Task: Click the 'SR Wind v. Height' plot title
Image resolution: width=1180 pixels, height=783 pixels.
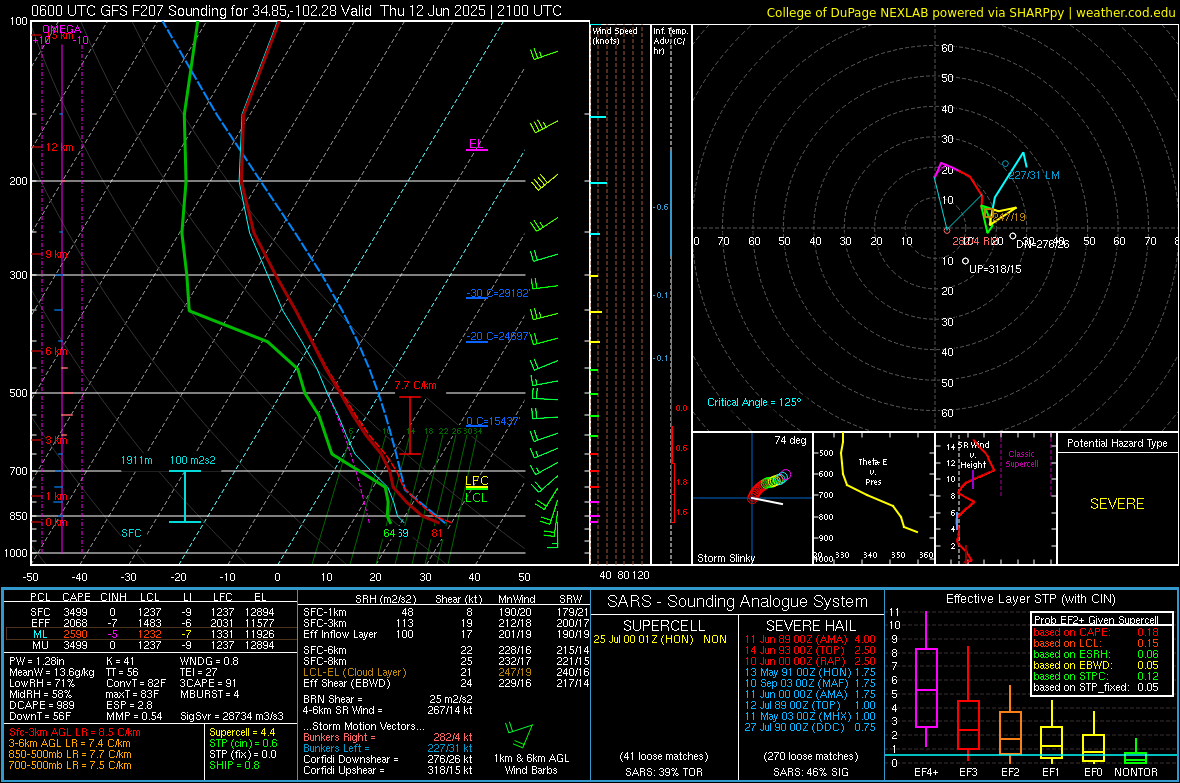Action: coord(973,455)
